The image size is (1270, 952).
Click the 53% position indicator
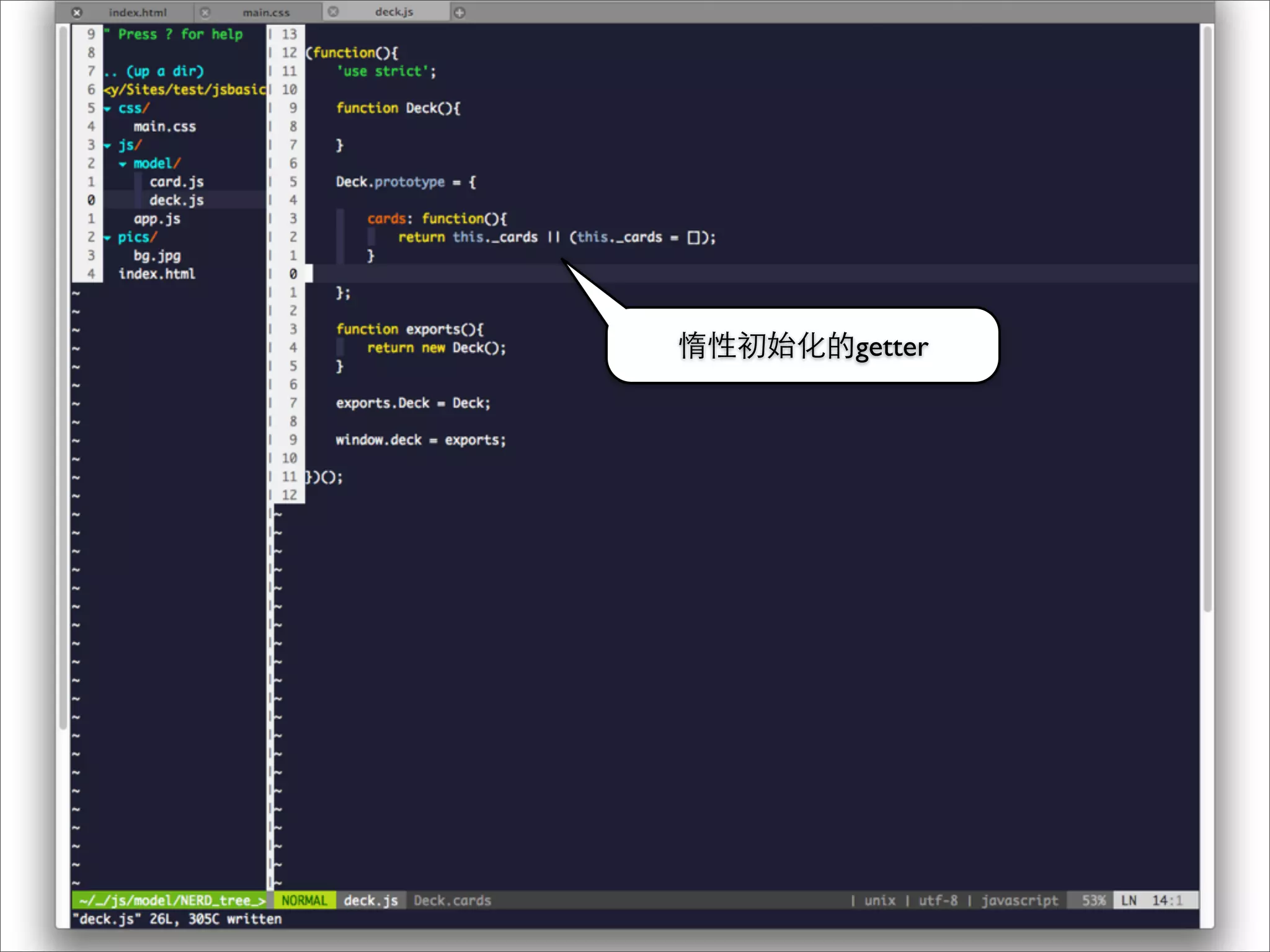1093,901
